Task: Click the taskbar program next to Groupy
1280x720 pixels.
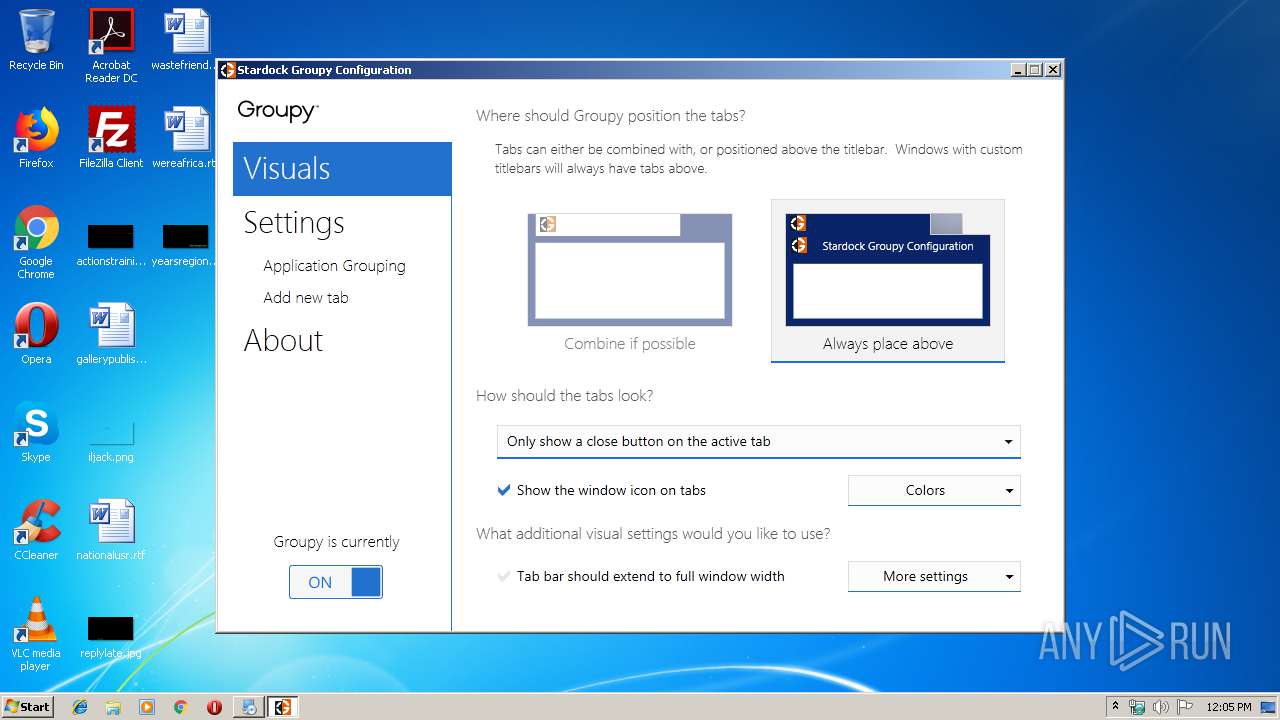Action: (248, 707)
